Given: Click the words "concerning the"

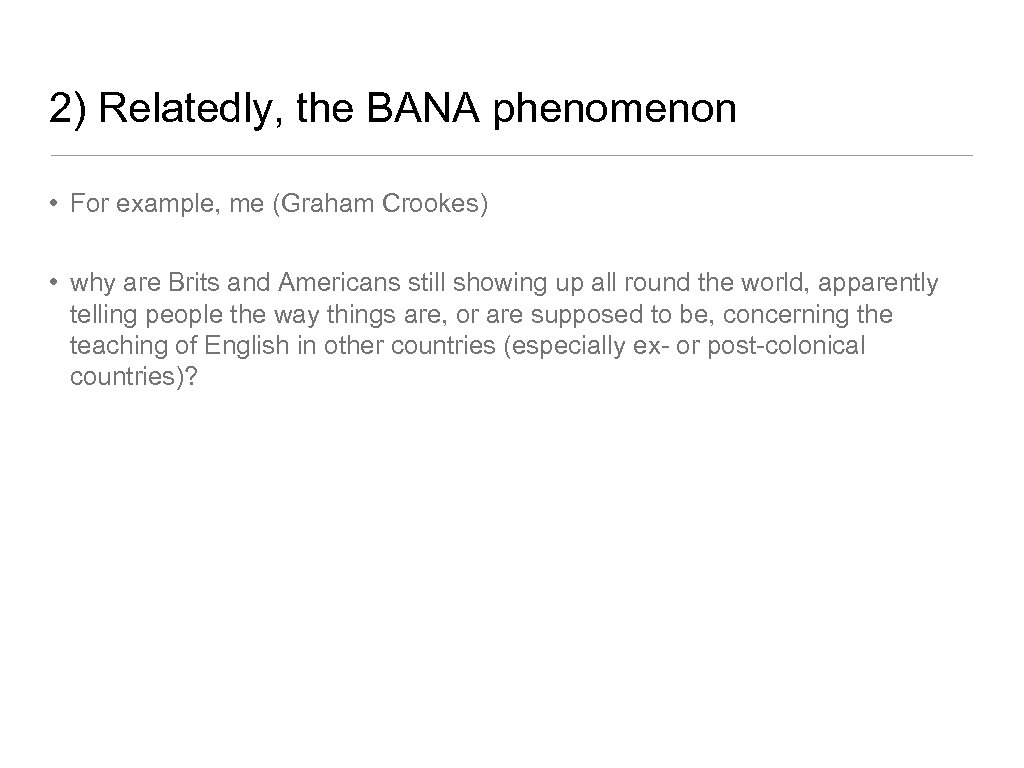Looking at the screenshot, I should 808,315.
